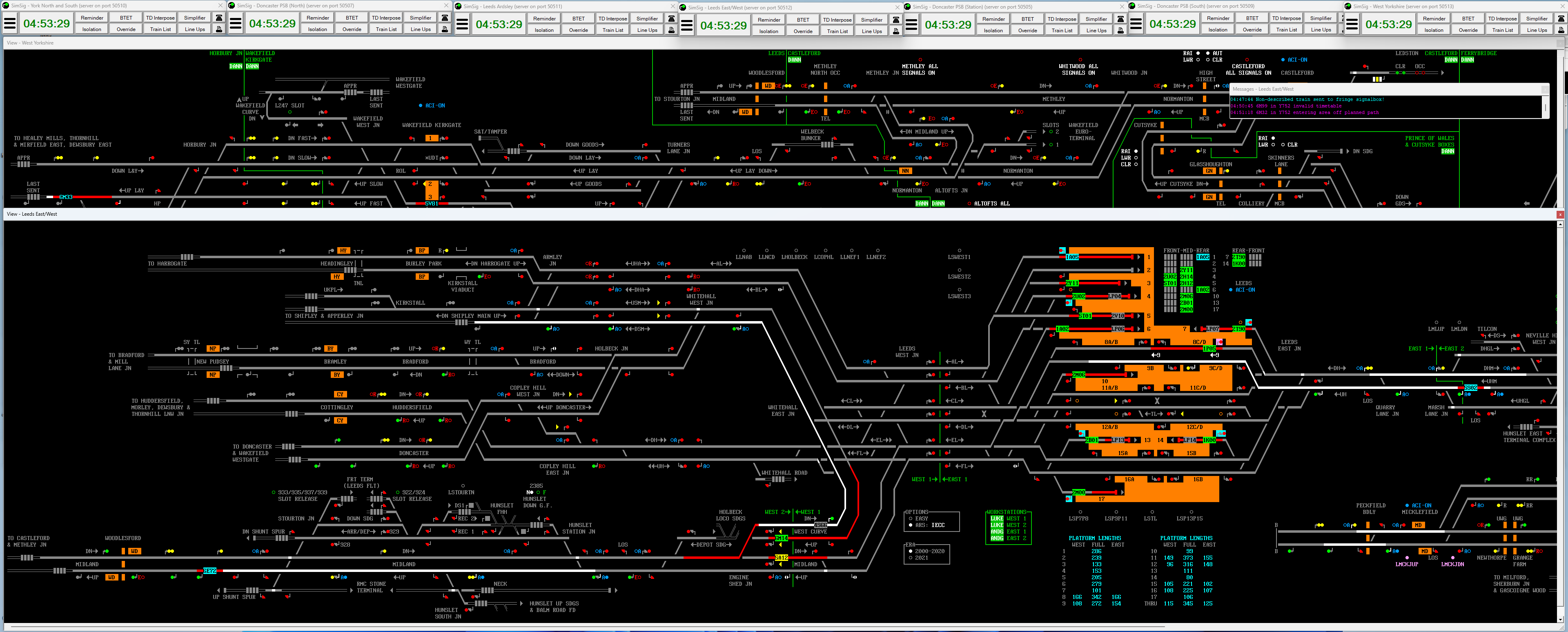Click train describer 1A05 at platform 1
The width and height of the screenshot is (1568, 632).
[x=1073, y=257]
